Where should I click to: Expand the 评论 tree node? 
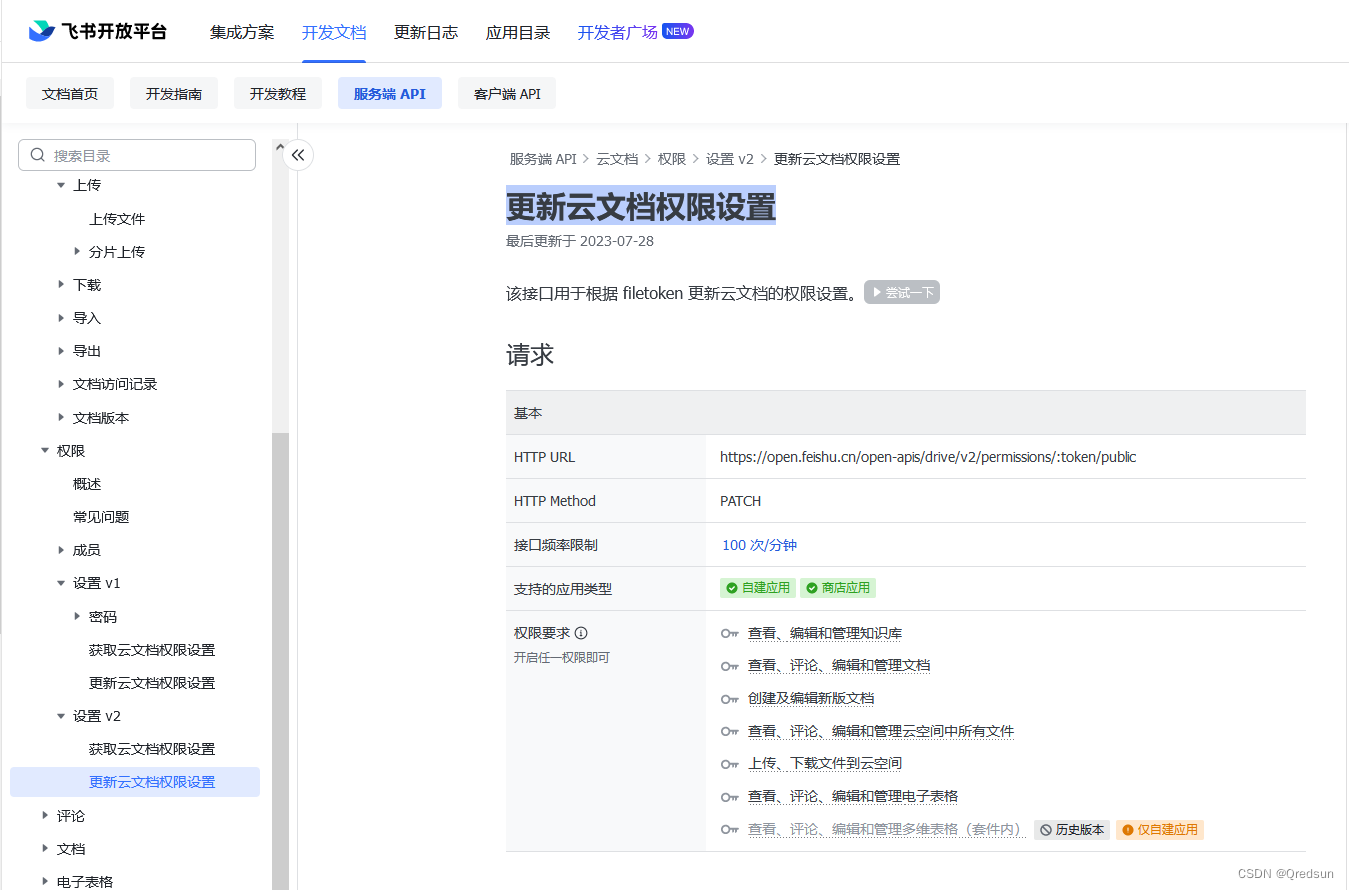(x=45, y=815)
